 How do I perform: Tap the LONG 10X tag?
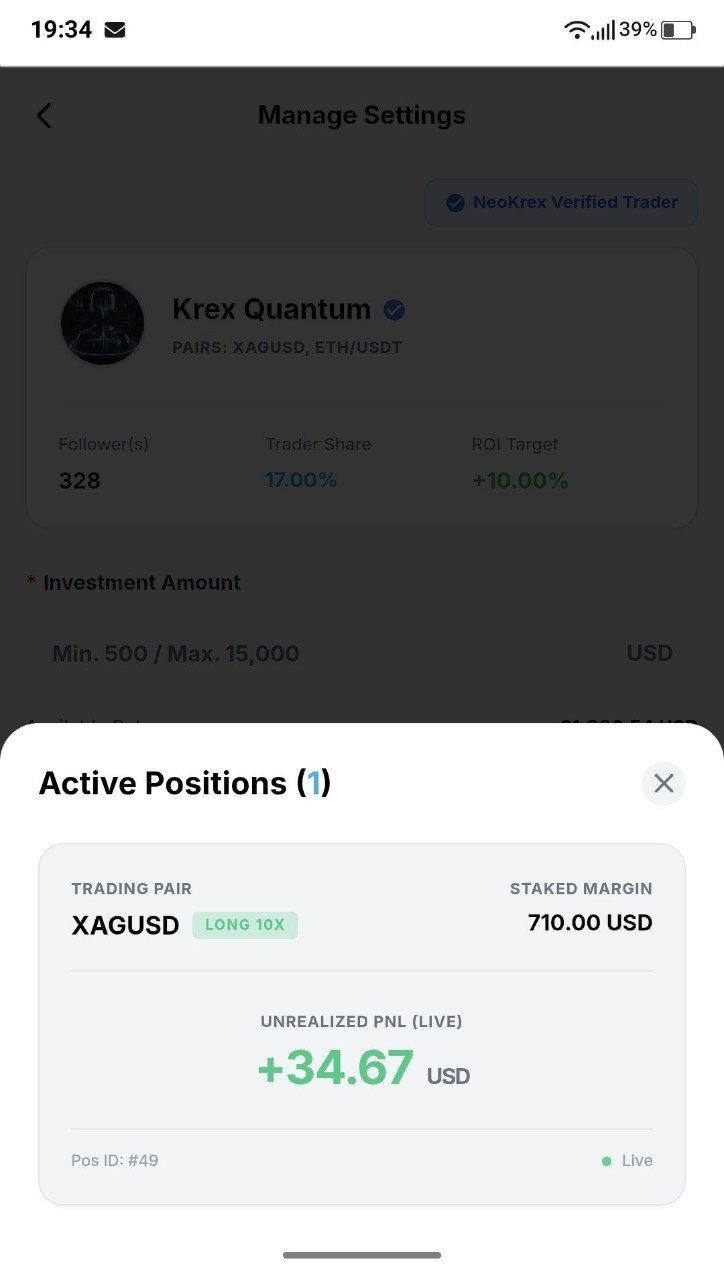[x=245, y=925]
